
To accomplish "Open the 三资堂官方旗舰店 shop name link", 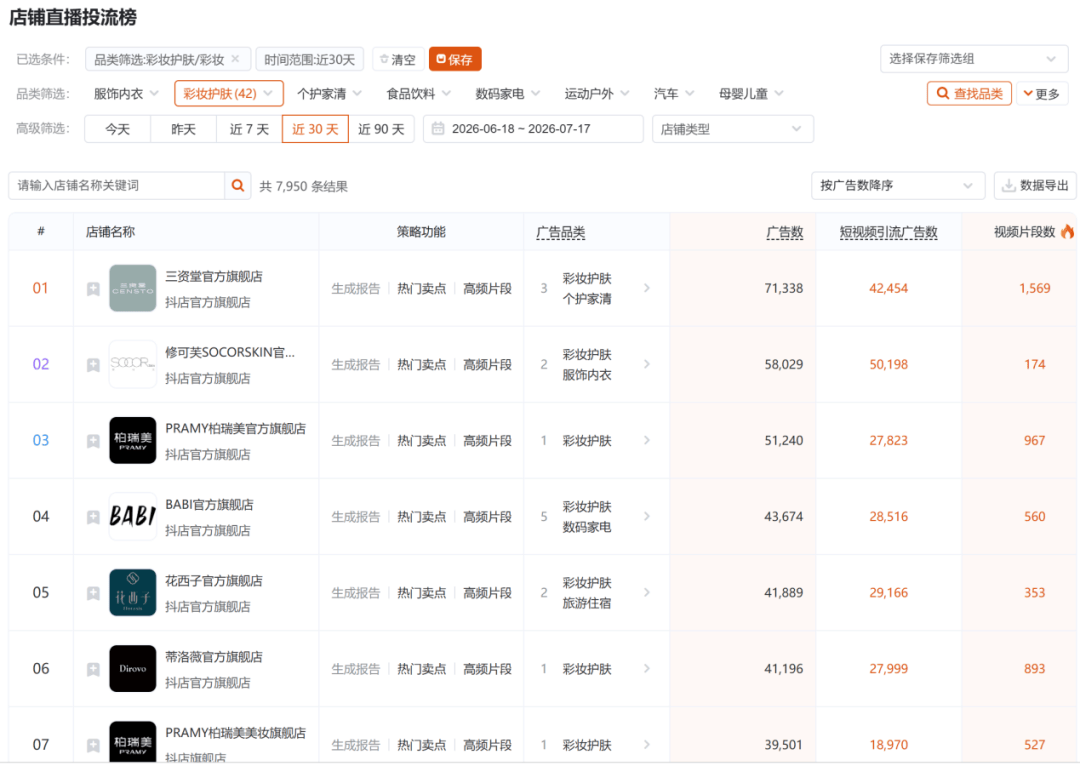I will click(x=214, y=276).
